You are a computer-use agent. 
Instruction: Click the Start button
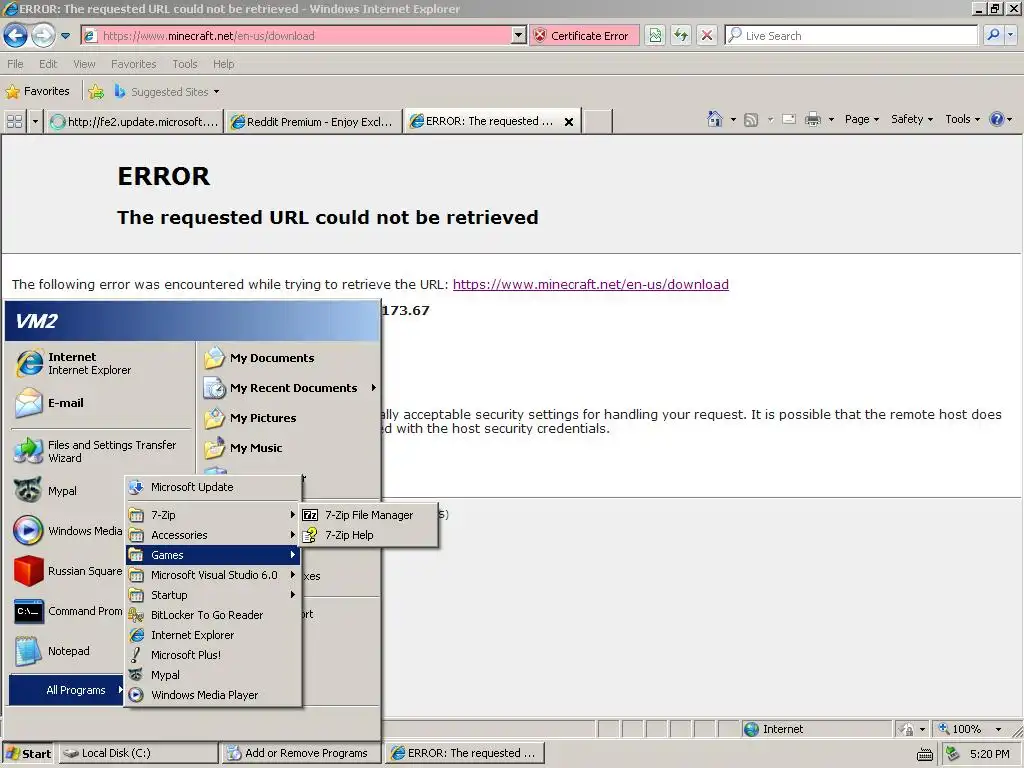[28, 754]
